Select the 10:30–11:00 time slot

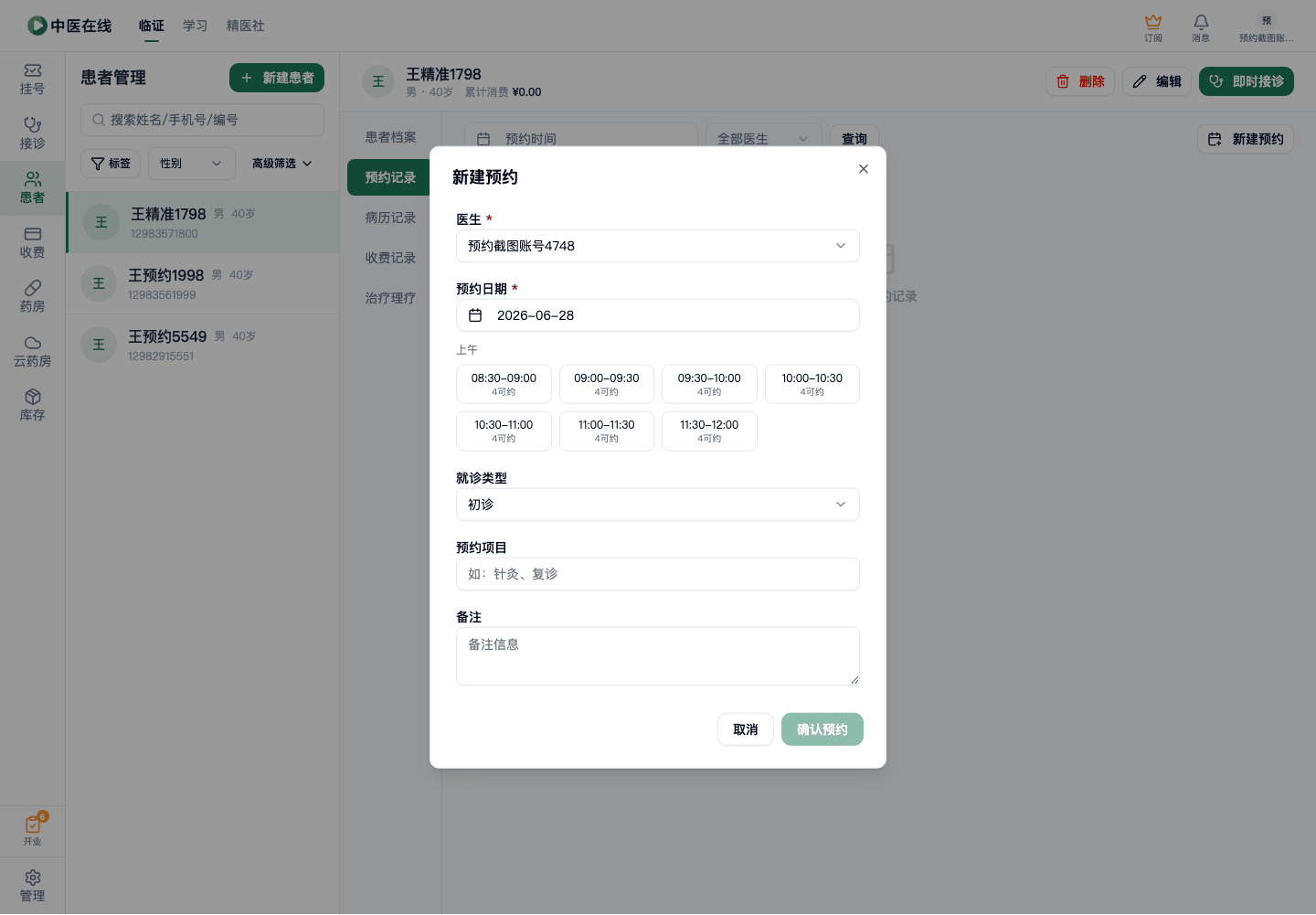click(x=504, y=431)
